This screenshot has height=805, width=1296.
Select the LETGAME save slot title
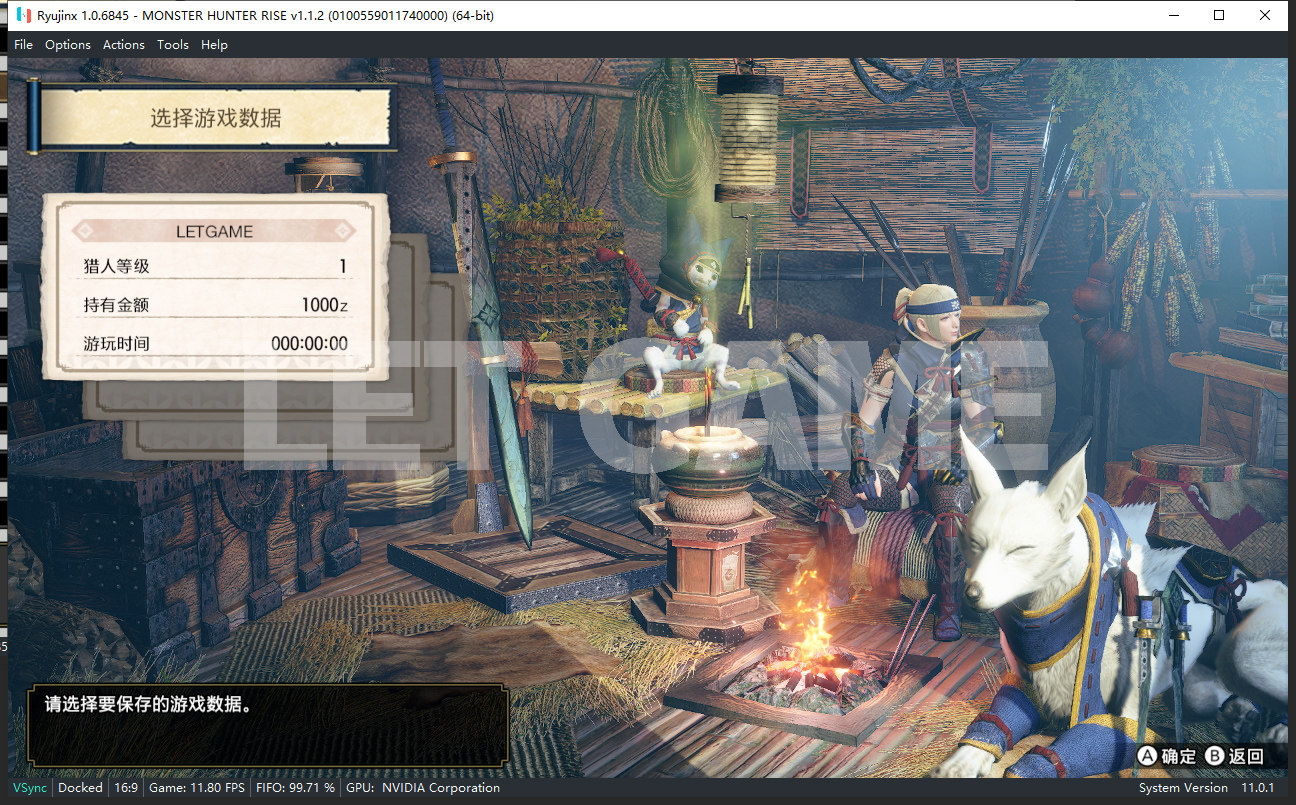point(214,231)
